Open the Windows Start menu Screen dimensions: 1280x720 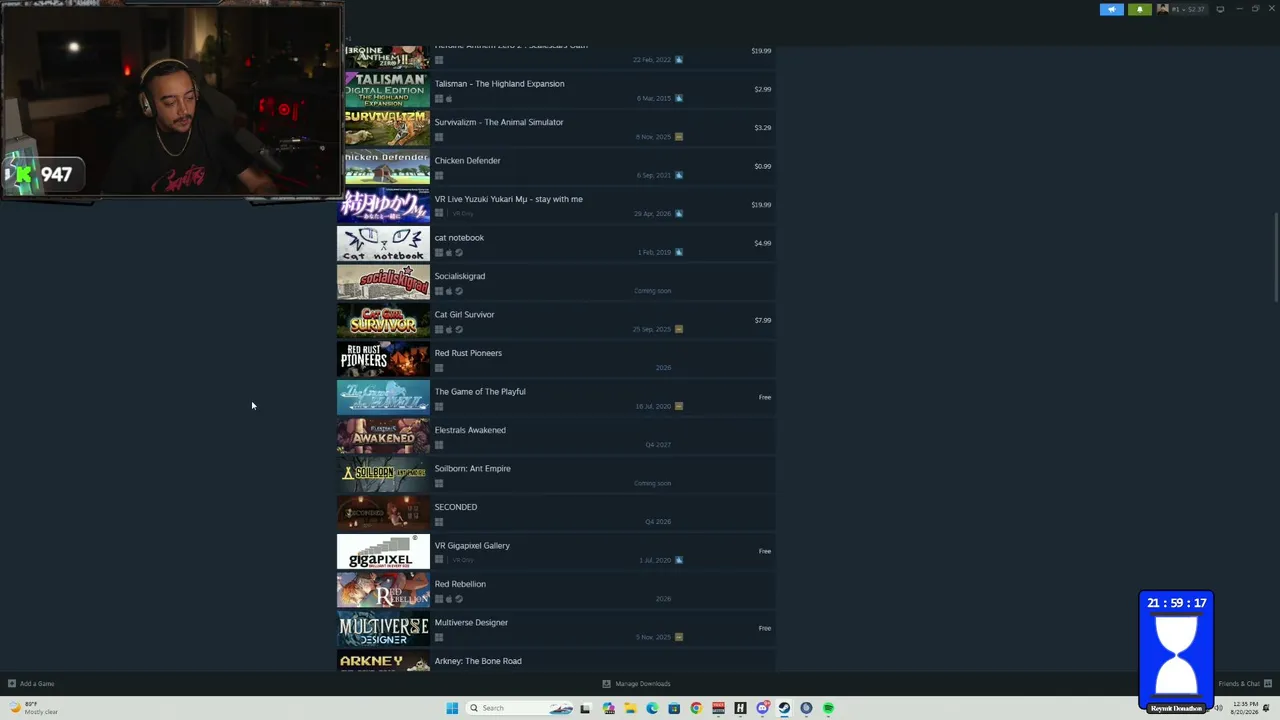point(452,708)
